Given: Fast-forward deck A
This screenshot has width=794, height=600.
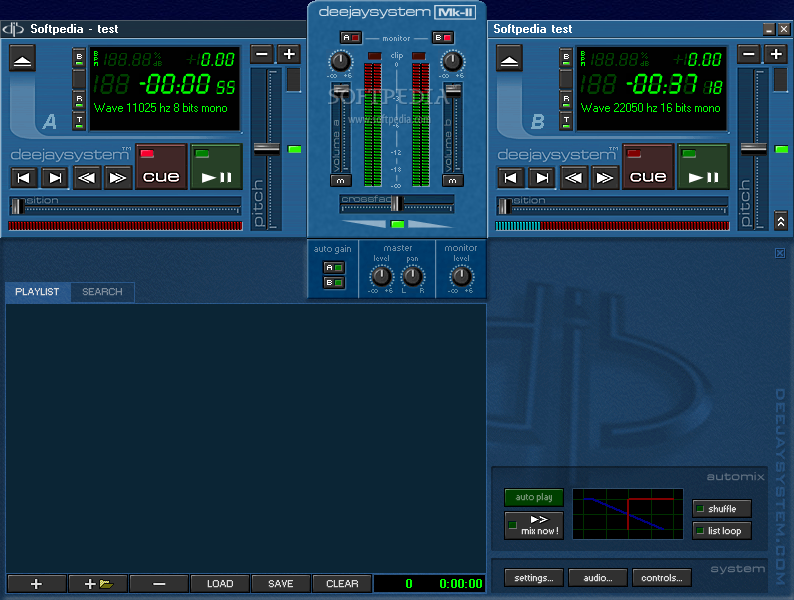Looking at the screenshot, I should tap(117, 178).
